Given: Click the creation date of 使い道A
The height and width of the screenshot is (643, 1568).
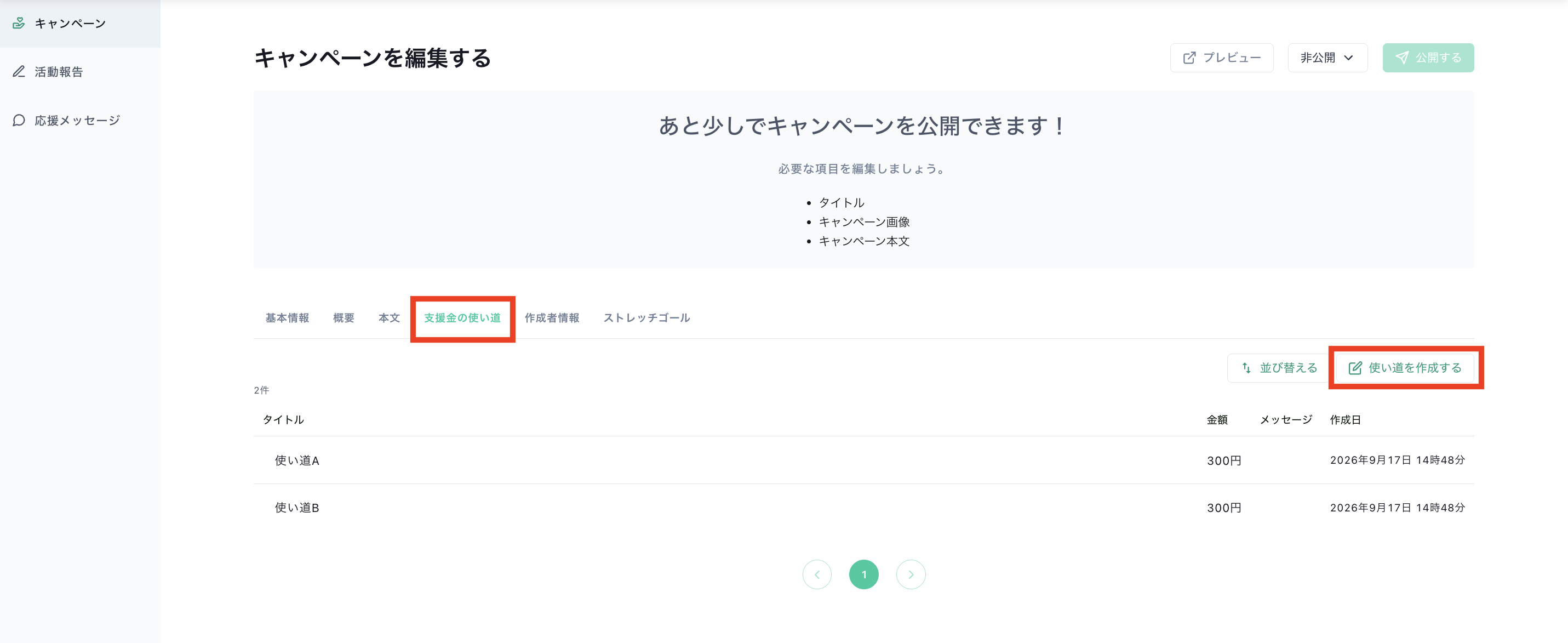Looking at the screenshot, I should 1398,460.
